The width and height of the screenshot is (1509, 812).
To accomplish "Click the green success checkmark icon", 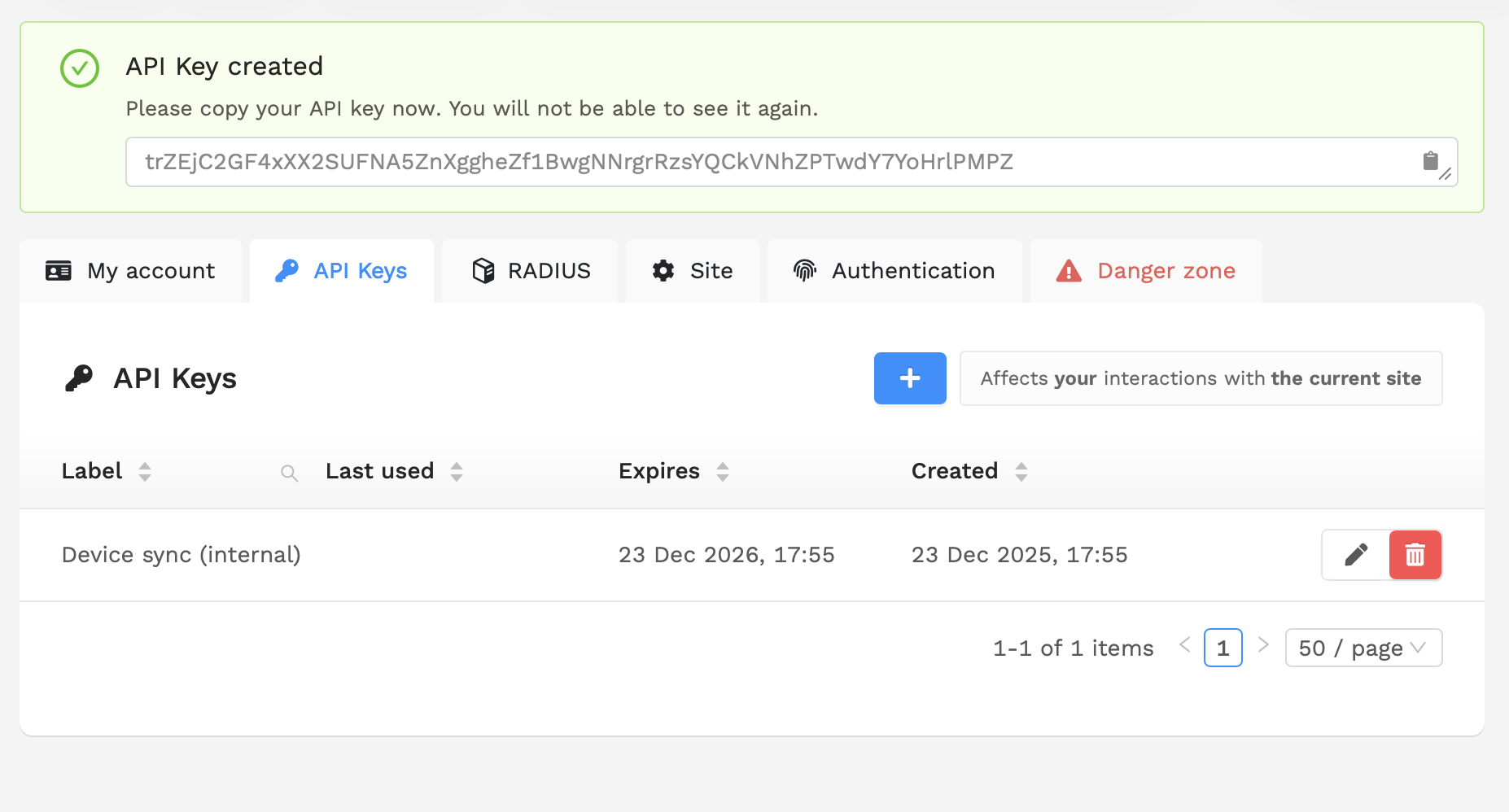I will coord(80,68).
